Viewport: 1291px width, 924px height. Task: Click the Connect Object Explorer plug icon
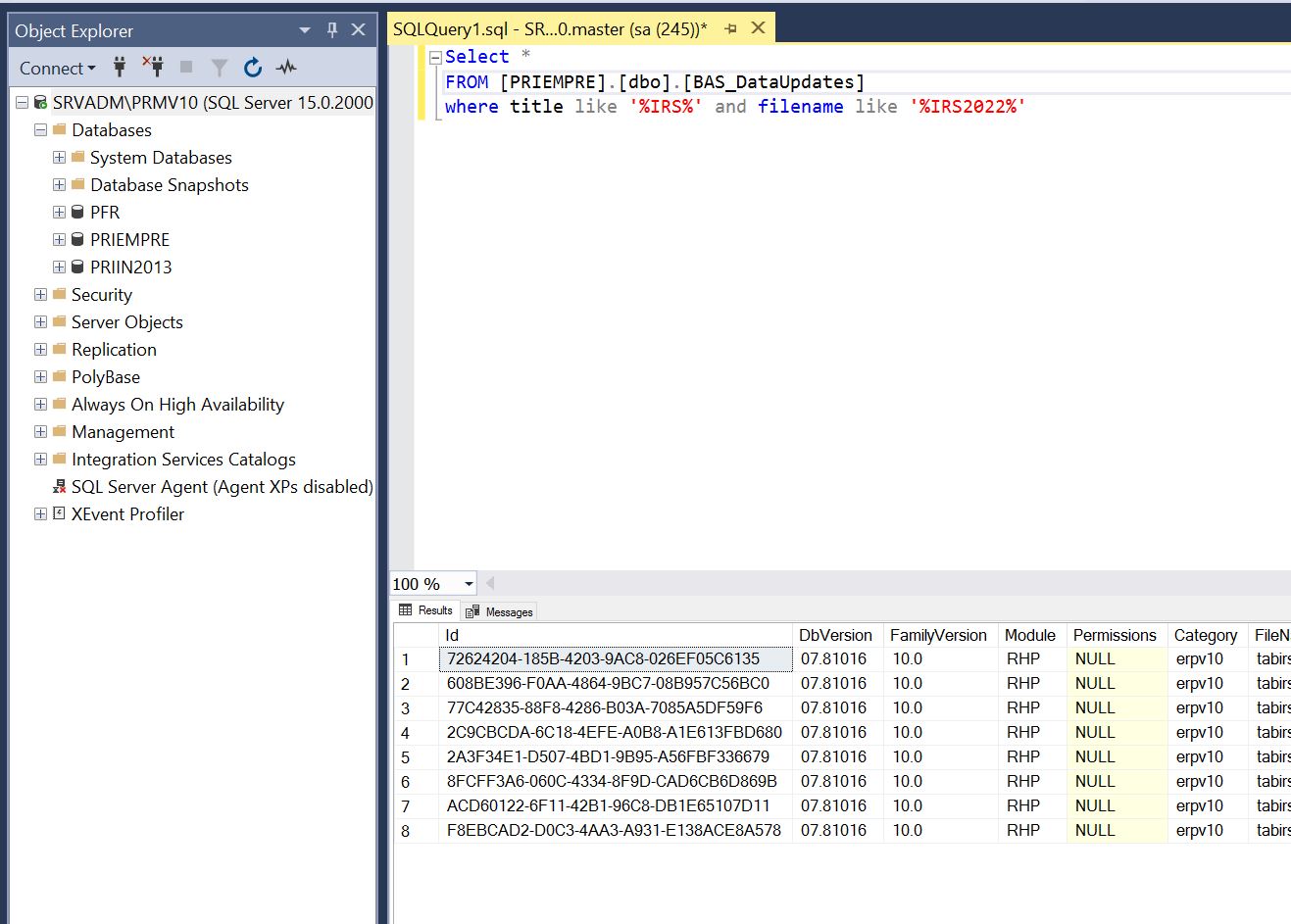[x=120, y=68]
